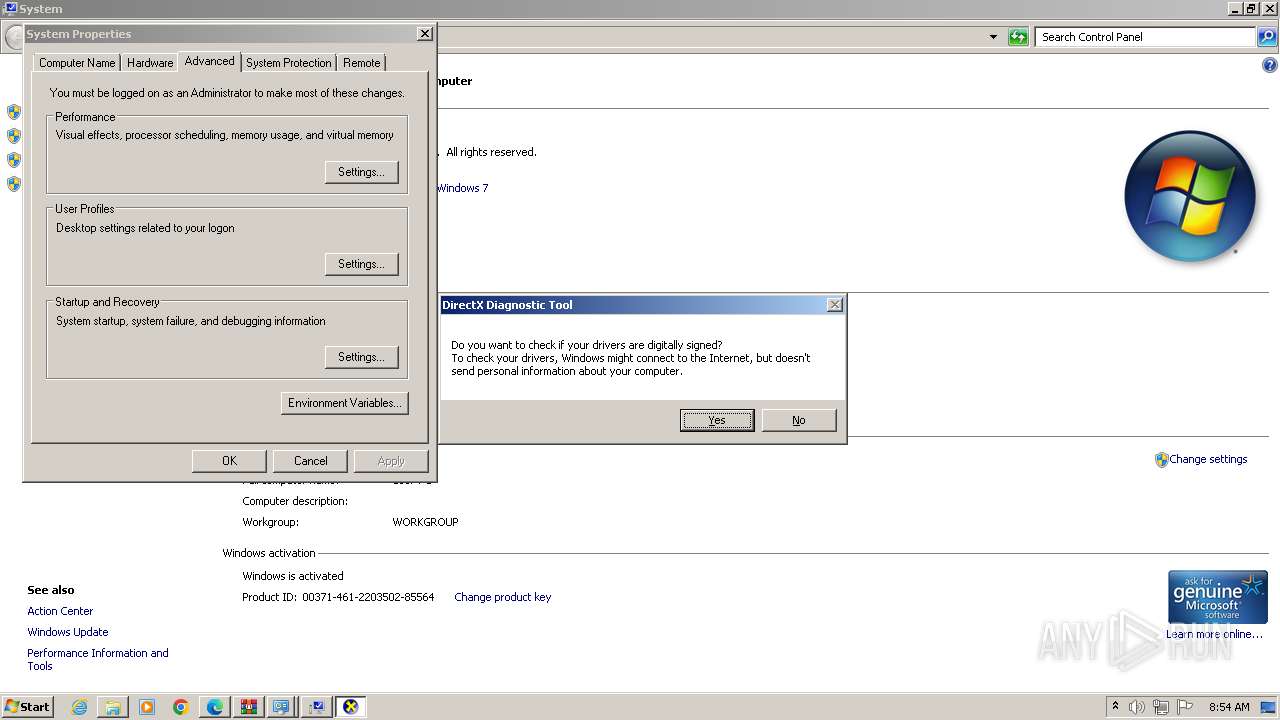
Task: Open the volume speaker tray icon
Action: click(x=1137, y=707)
